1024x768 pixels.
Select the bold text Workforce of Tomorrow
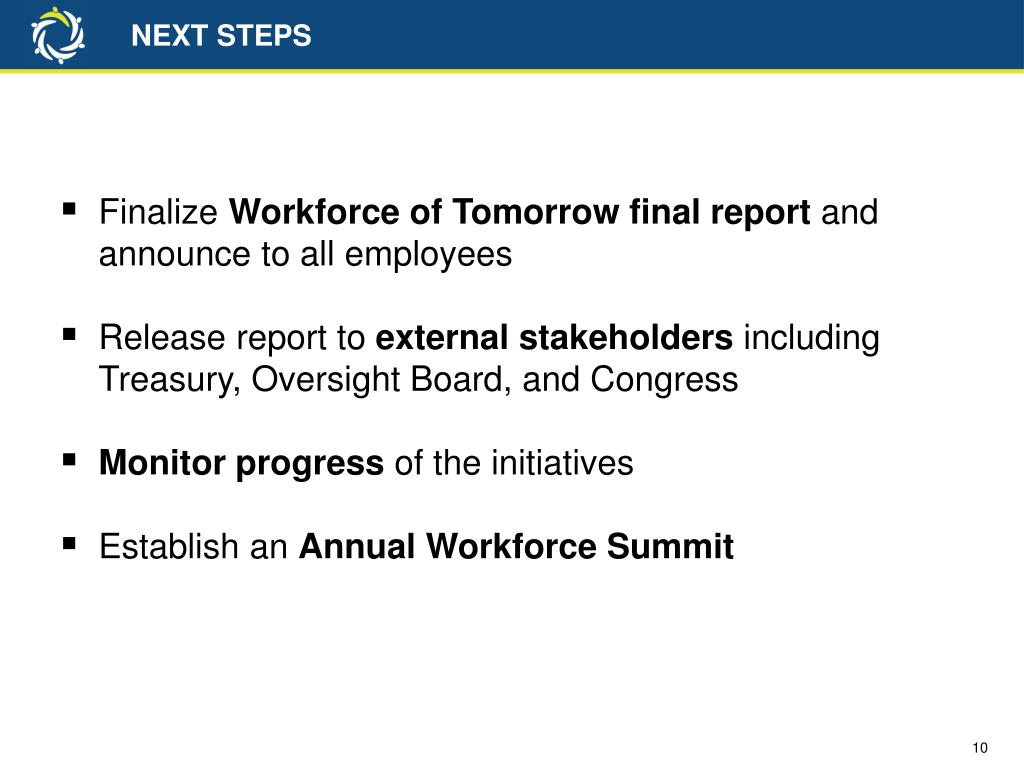423,212
